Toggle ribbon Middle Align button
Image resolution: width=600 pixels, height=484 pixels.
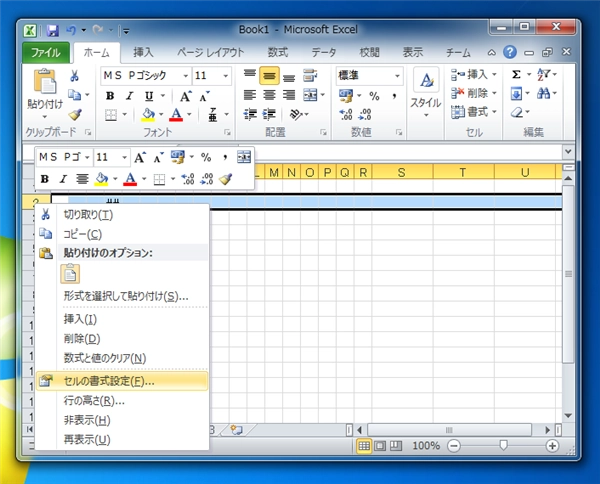pos(269,76)
